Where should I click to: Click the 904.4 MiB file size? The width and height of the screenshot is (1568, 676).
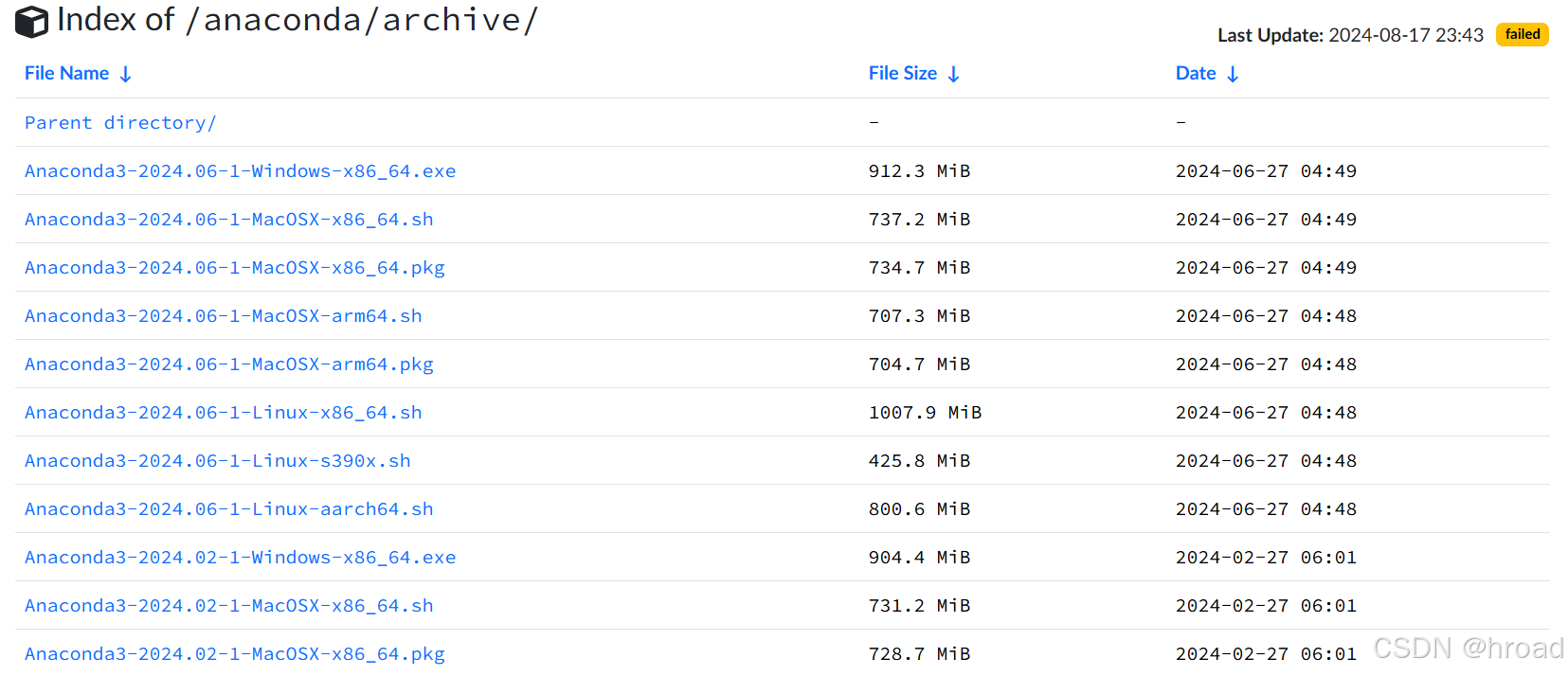coord(920,558)
